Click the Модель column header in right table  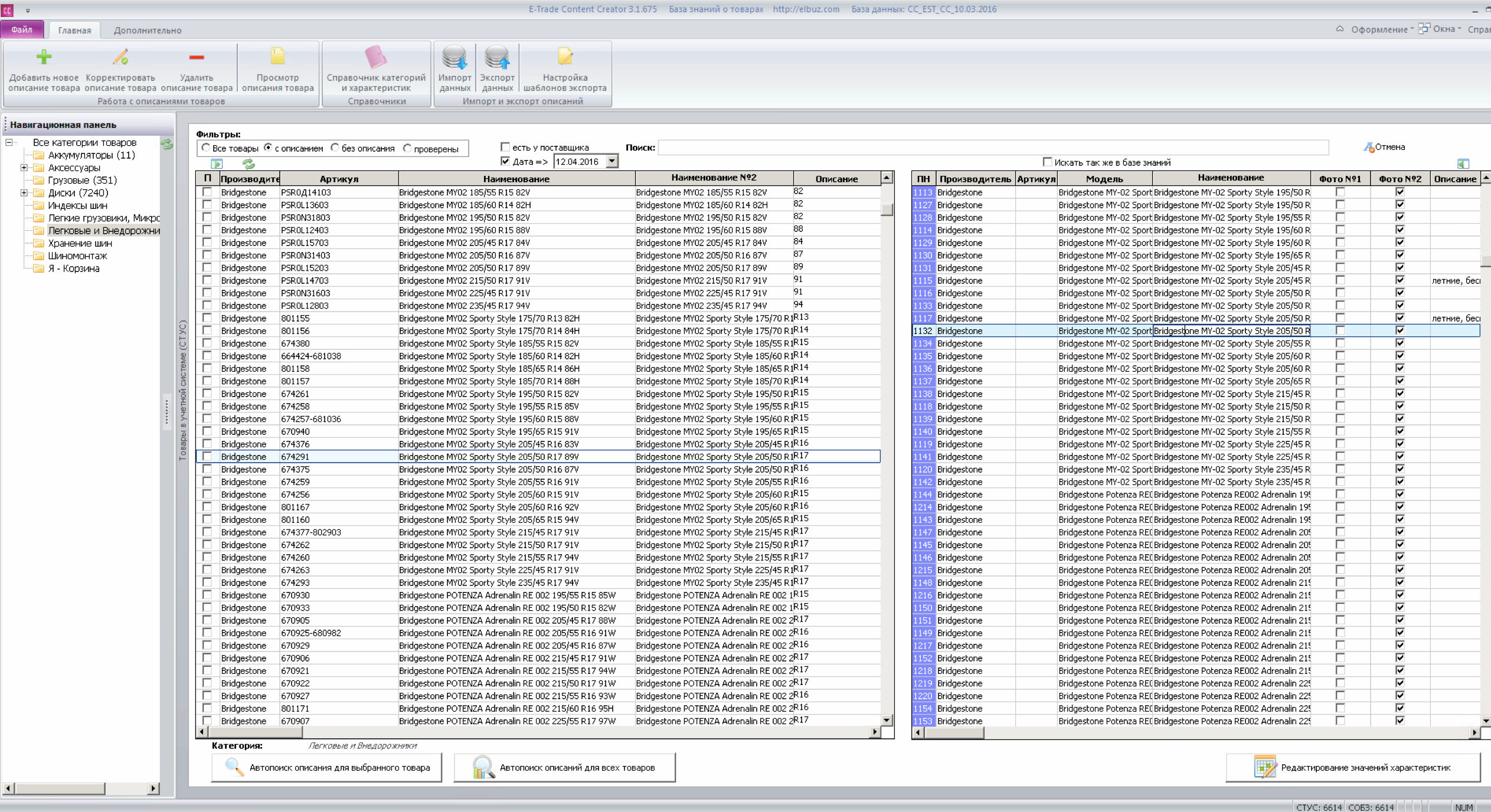(x=1104, y=178)
